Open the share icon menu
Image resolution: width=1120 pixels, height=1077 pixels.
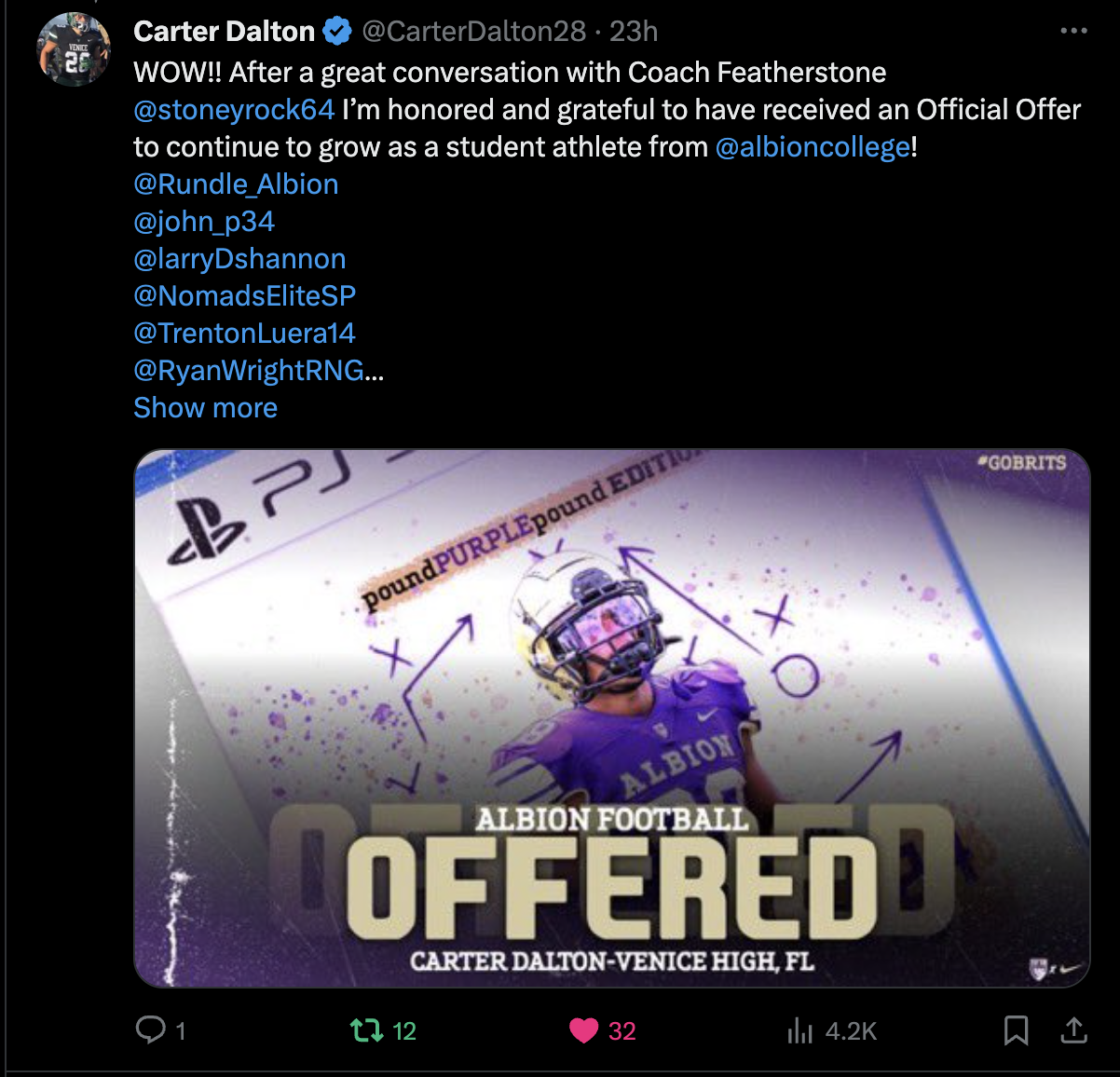(1073, 1029)
